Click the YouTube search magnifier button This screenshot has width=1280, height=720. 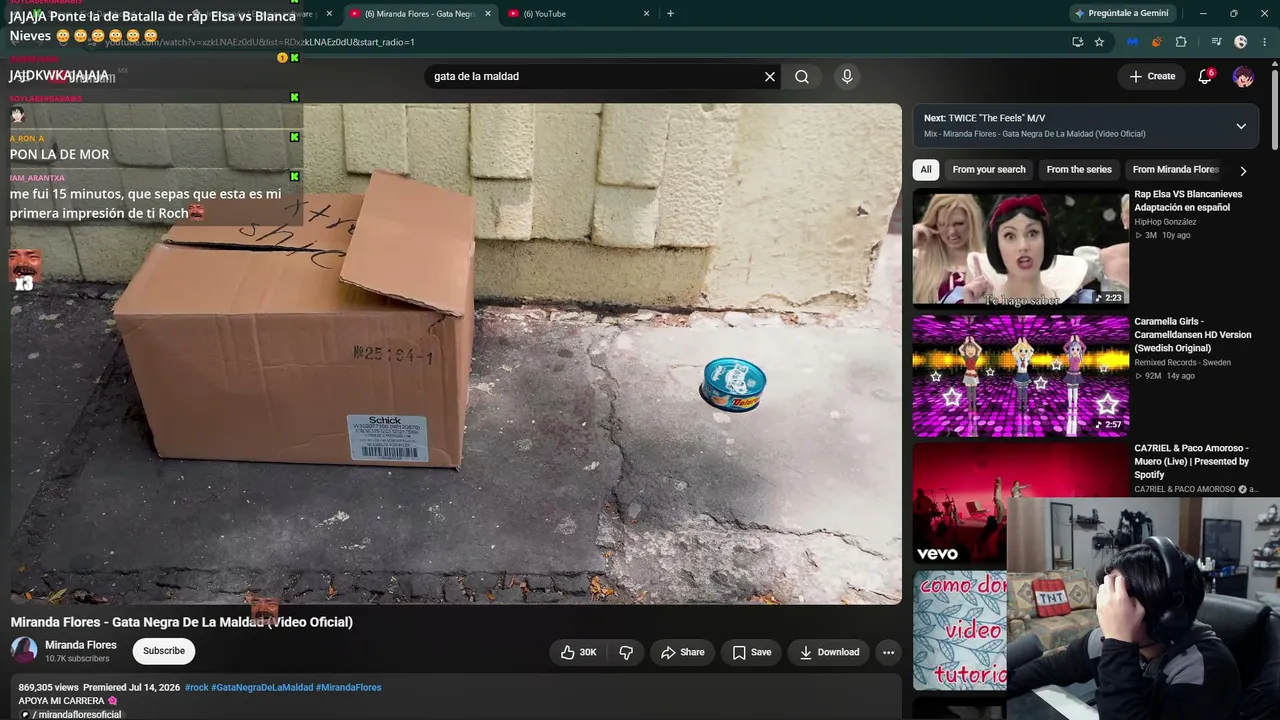click(x=802, y=76)
